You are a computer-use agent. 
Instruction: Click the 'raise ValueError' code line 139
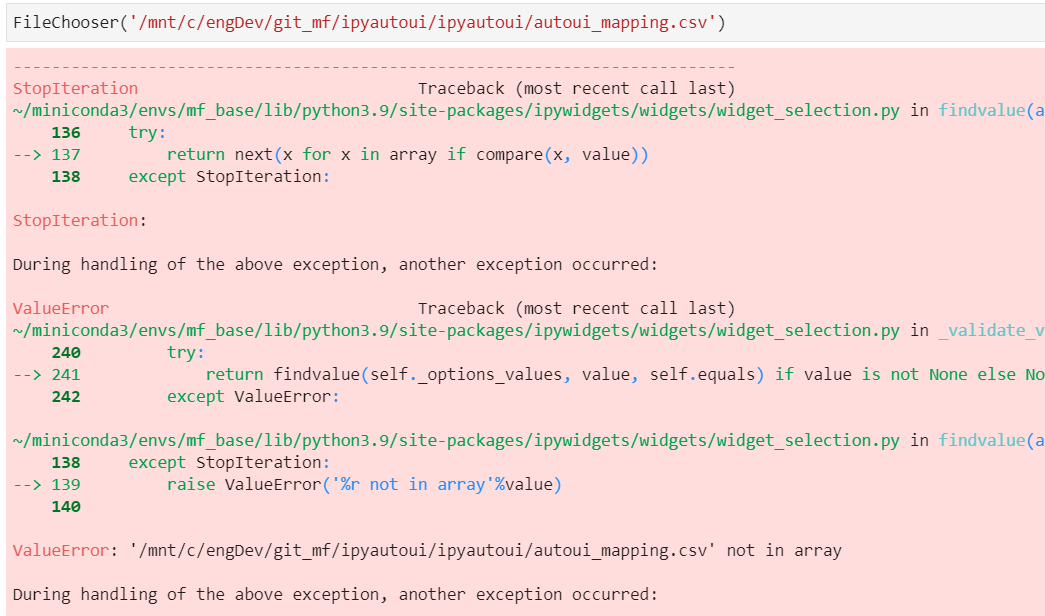coord(365,485)
